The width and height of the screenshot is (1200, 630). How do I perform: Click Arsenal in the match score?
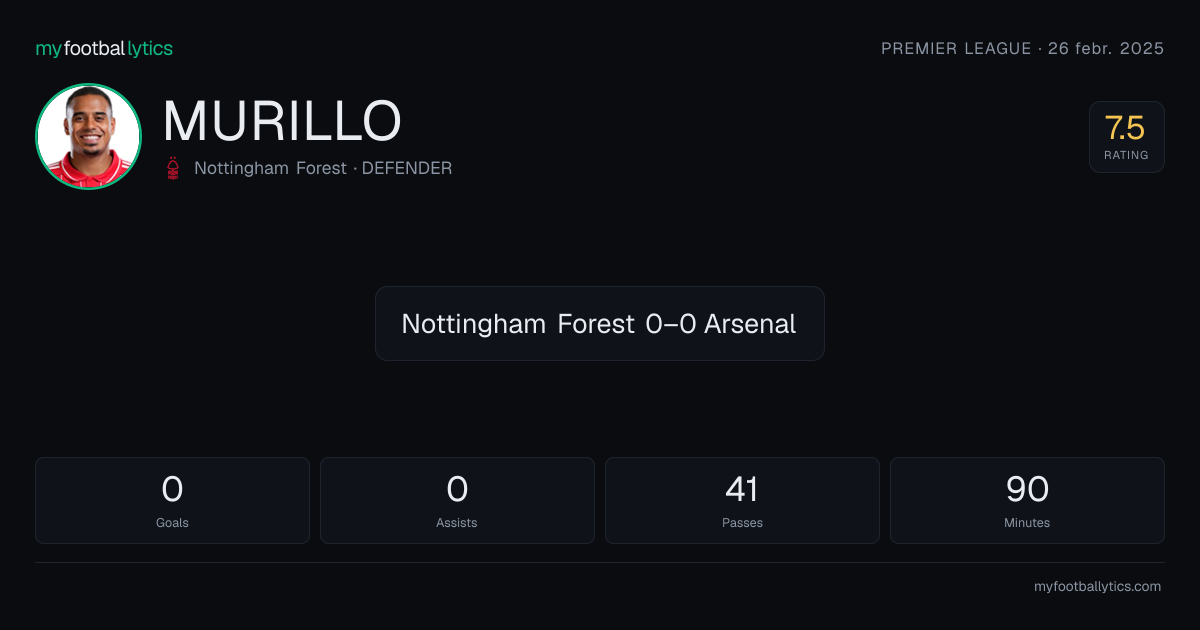click(x=750, y=324)
